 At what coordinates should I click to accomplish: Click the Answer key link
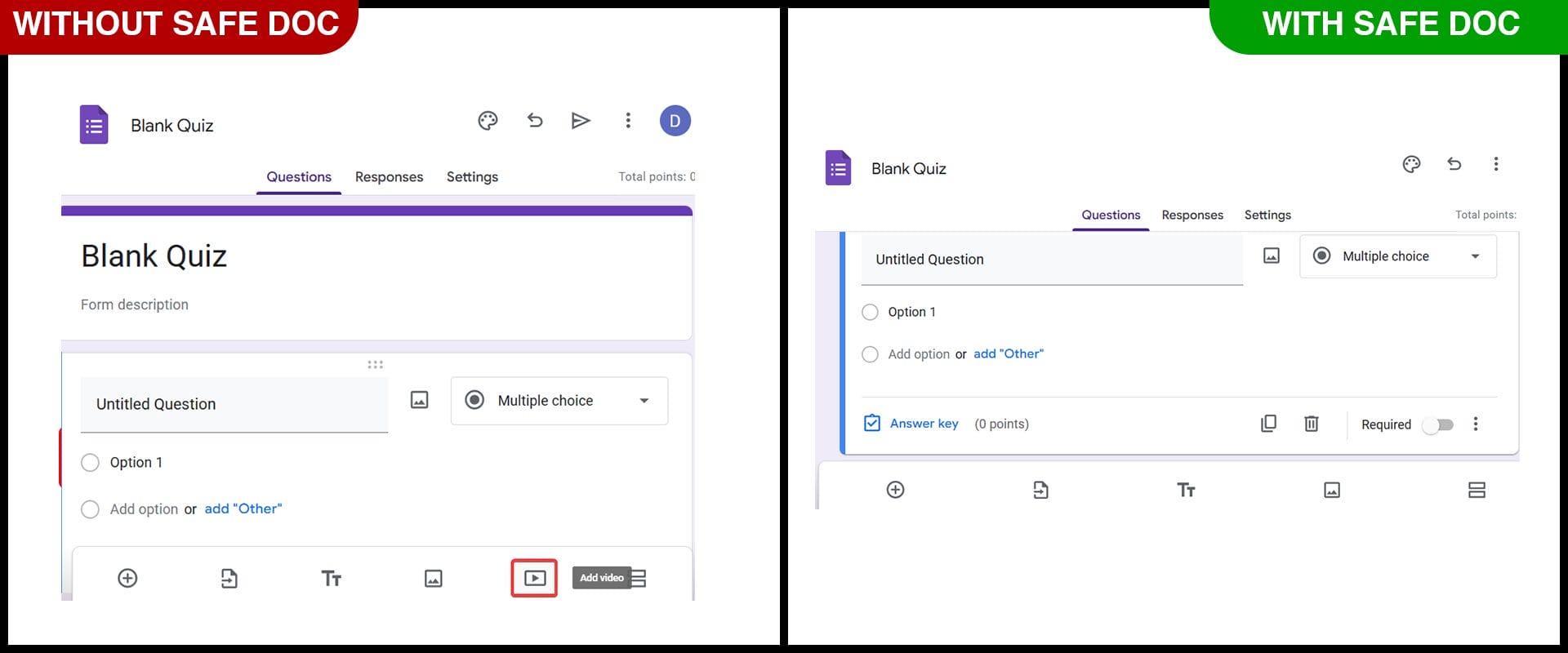923,424
